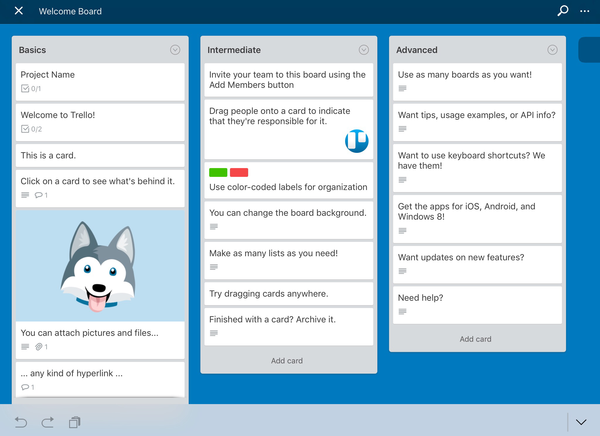Viewport: 600px width, 436px height.
Task: Open the 'Try dragging cards anywhere.' card
Action: (289, 294)
